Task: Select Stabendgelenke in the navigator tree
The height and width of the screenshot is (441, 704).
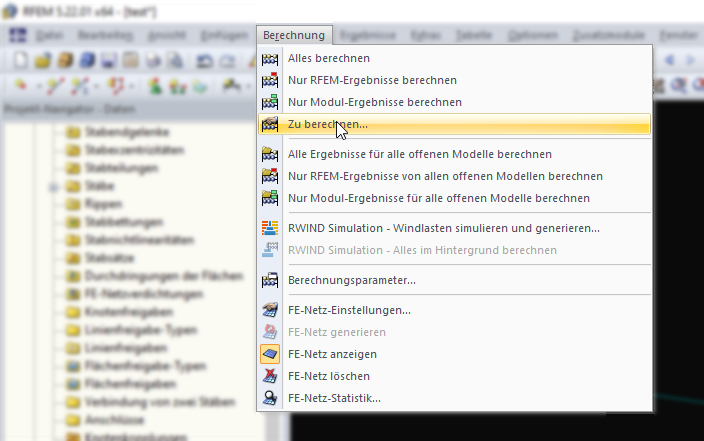Action: pos(127,132)
